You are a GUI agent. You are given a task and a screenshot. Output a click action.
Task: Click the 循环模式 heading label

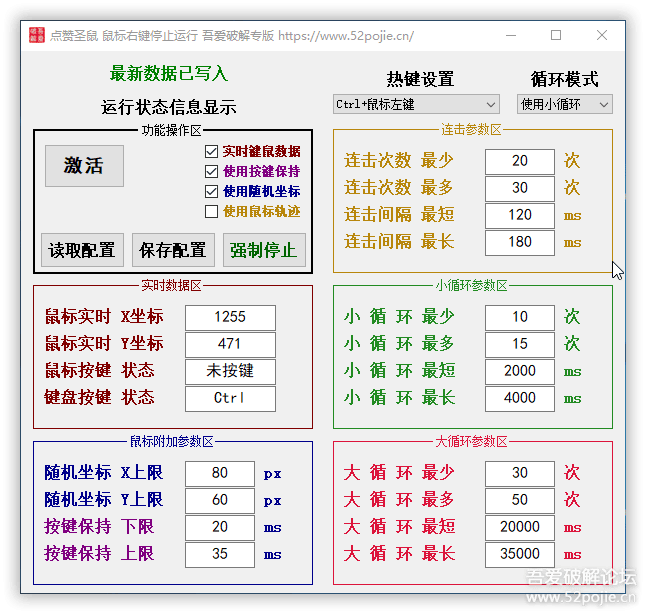coord(564,79)
